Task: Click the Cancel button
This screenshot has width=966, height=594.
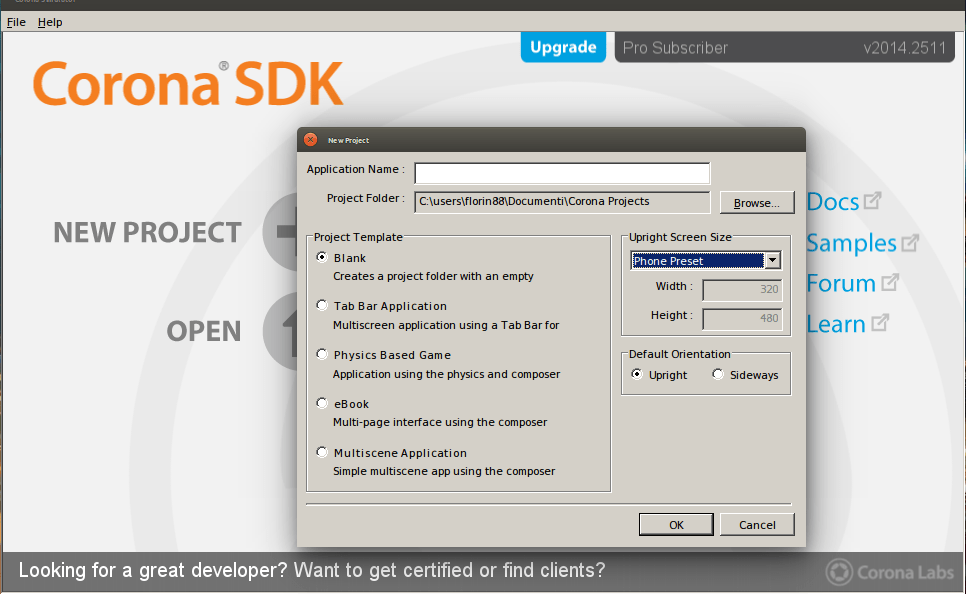Action: (x=757, y=524)
